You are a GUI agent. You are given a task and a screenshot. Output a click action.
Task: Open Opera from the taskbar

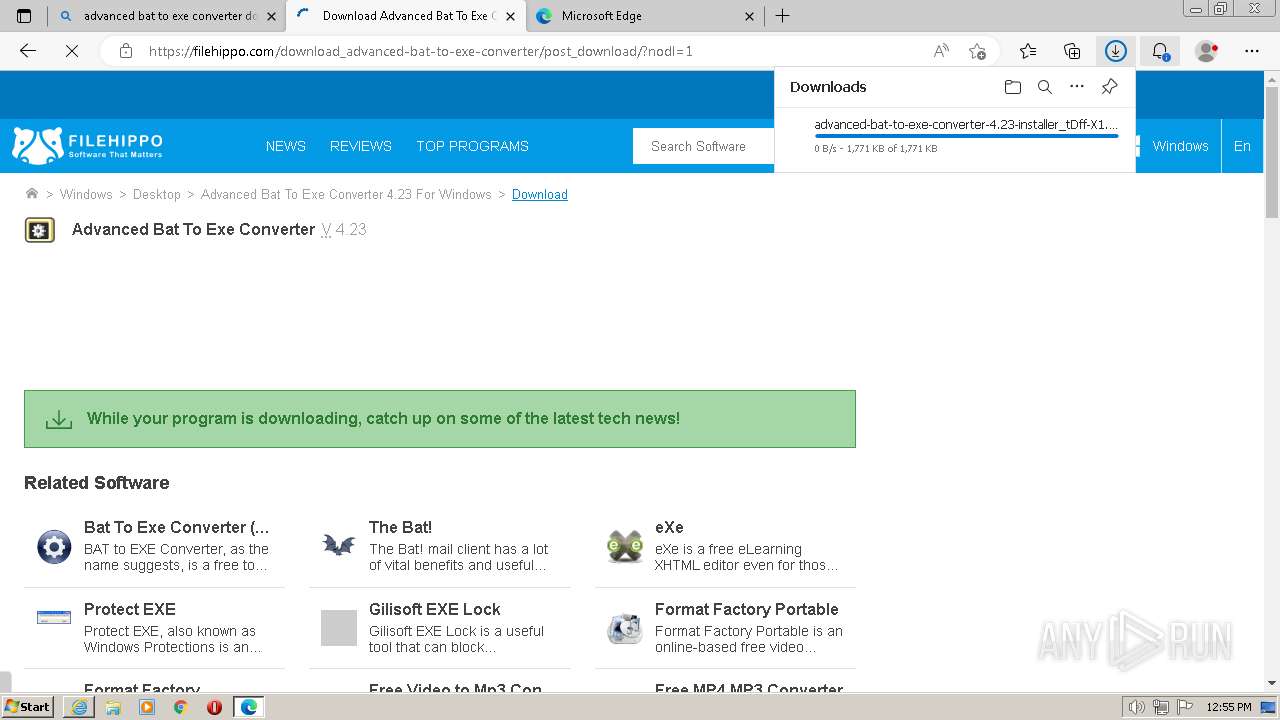(214, 707)
